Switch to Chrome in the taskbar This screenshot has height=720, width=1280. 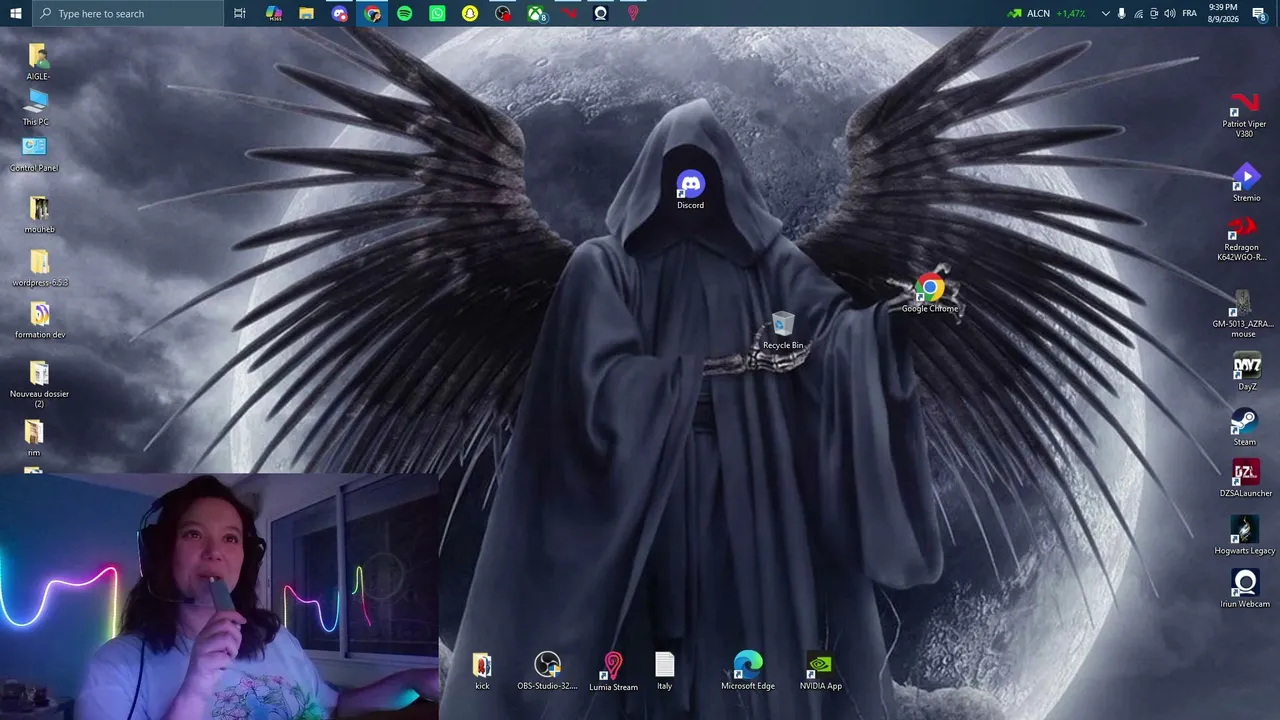[372, 13]
